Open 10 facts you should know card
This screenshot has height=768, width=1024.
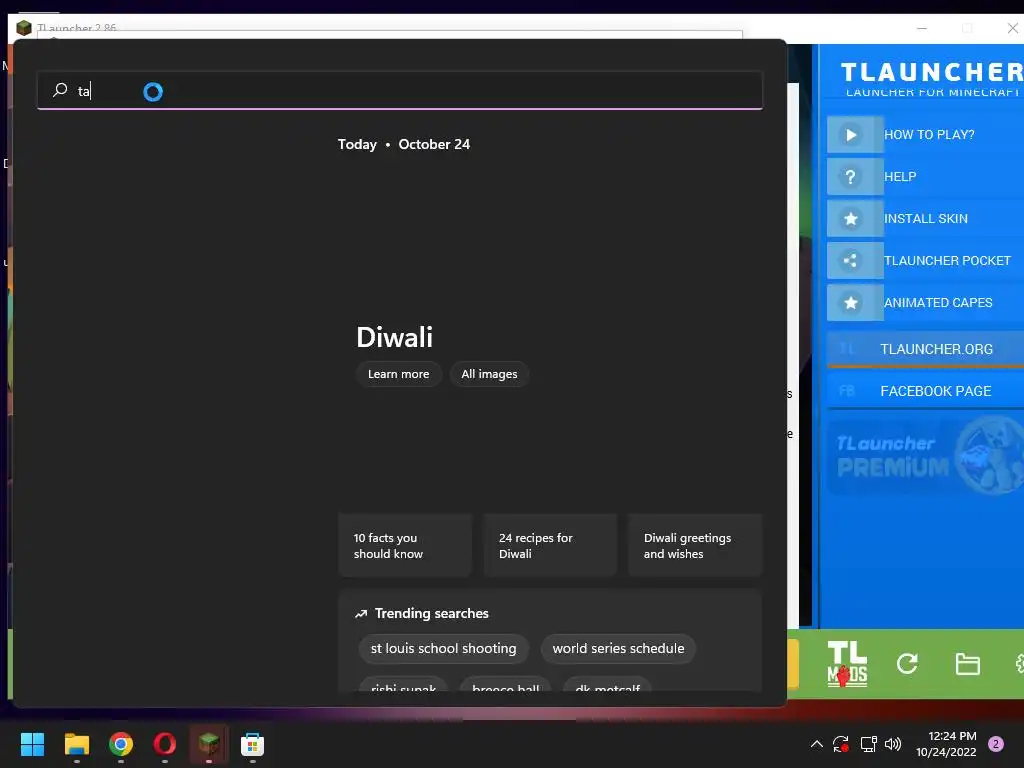click(x=405, y=545)
